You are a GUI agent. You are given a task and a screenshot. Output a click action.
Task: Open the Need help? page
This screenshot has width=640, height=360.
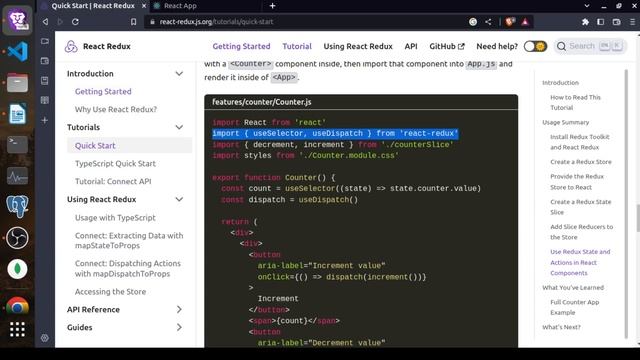pyautogui.click(x=497, y=46)
